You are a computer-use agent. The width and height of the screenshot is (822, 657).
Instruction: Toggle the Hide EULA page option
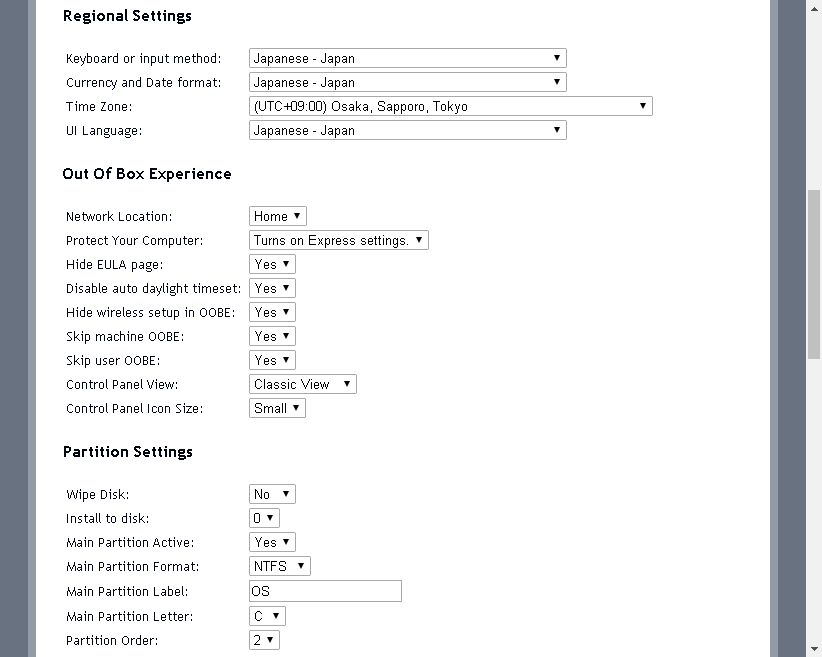(x=272, y=265)
